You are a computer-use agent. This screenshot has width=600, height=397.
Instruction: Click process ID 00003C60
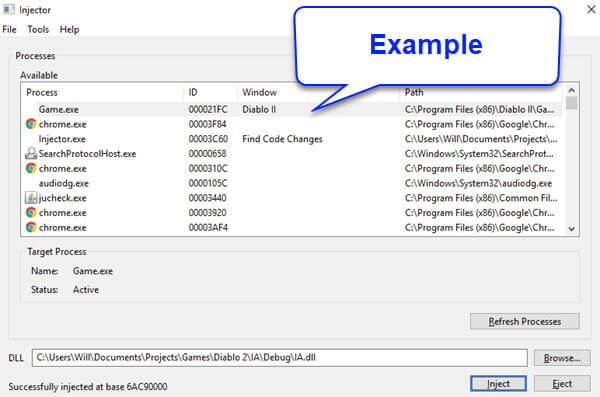coord(208,139)
